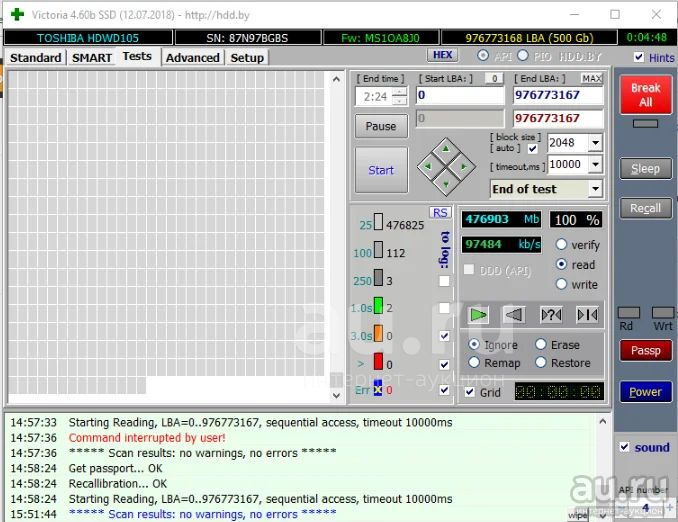
Task: Click the Start scan button
Action: point(381,170)
